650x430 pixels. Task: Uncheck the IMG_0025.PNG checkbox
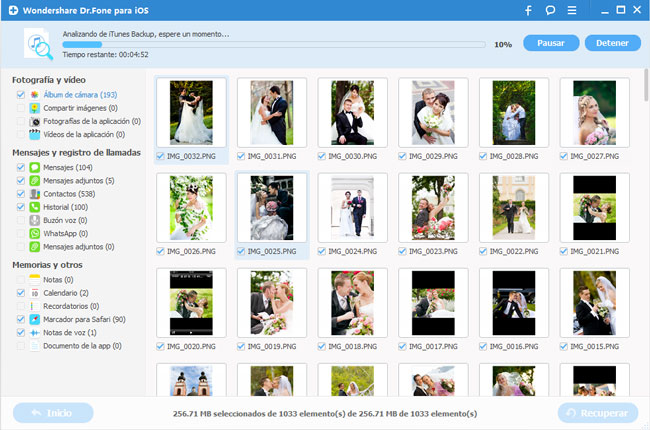[x=241, y=251]
